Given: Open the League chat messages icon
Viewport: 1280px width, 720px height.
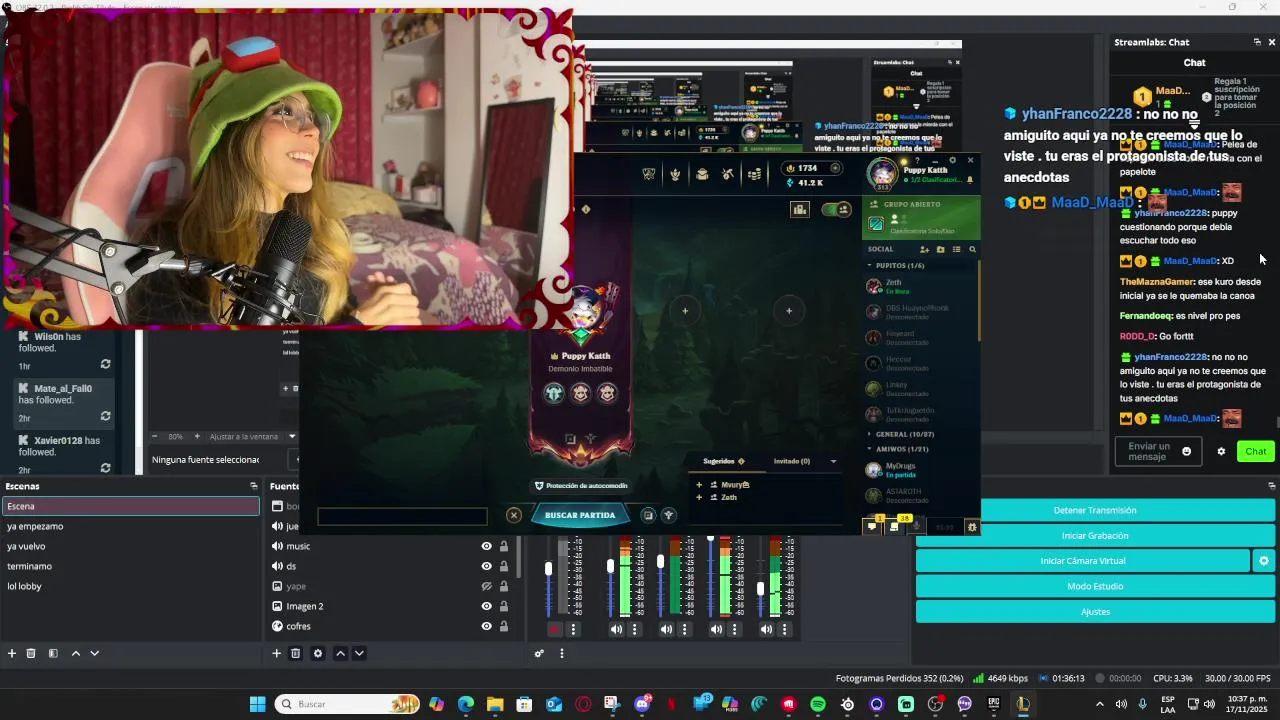Looking at the screenshot, I should [x=873, y=526].
